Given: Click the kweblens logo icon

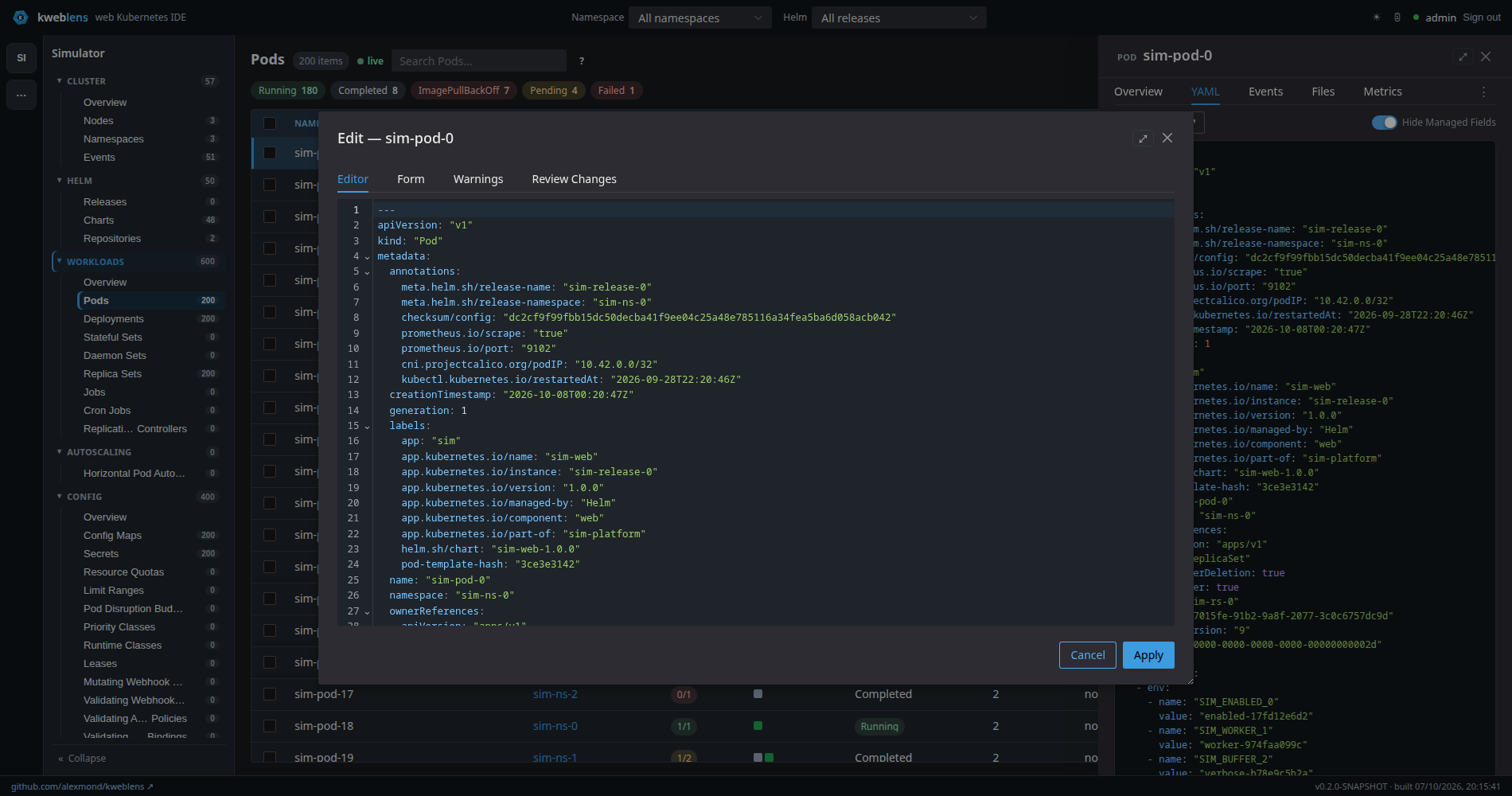Looking at the screenshot, I should pyautogui.click(x=21, y=17).
